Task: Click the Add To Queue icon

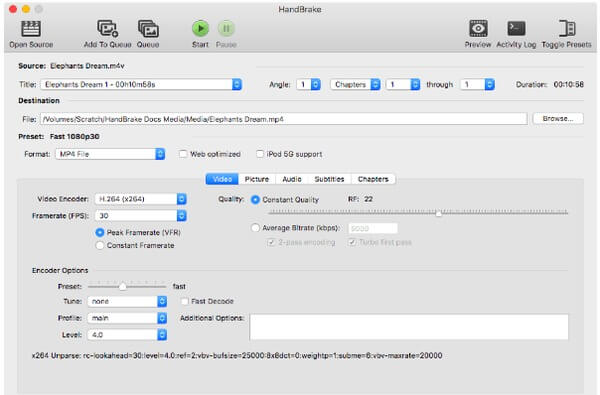Action: point(108,29)
